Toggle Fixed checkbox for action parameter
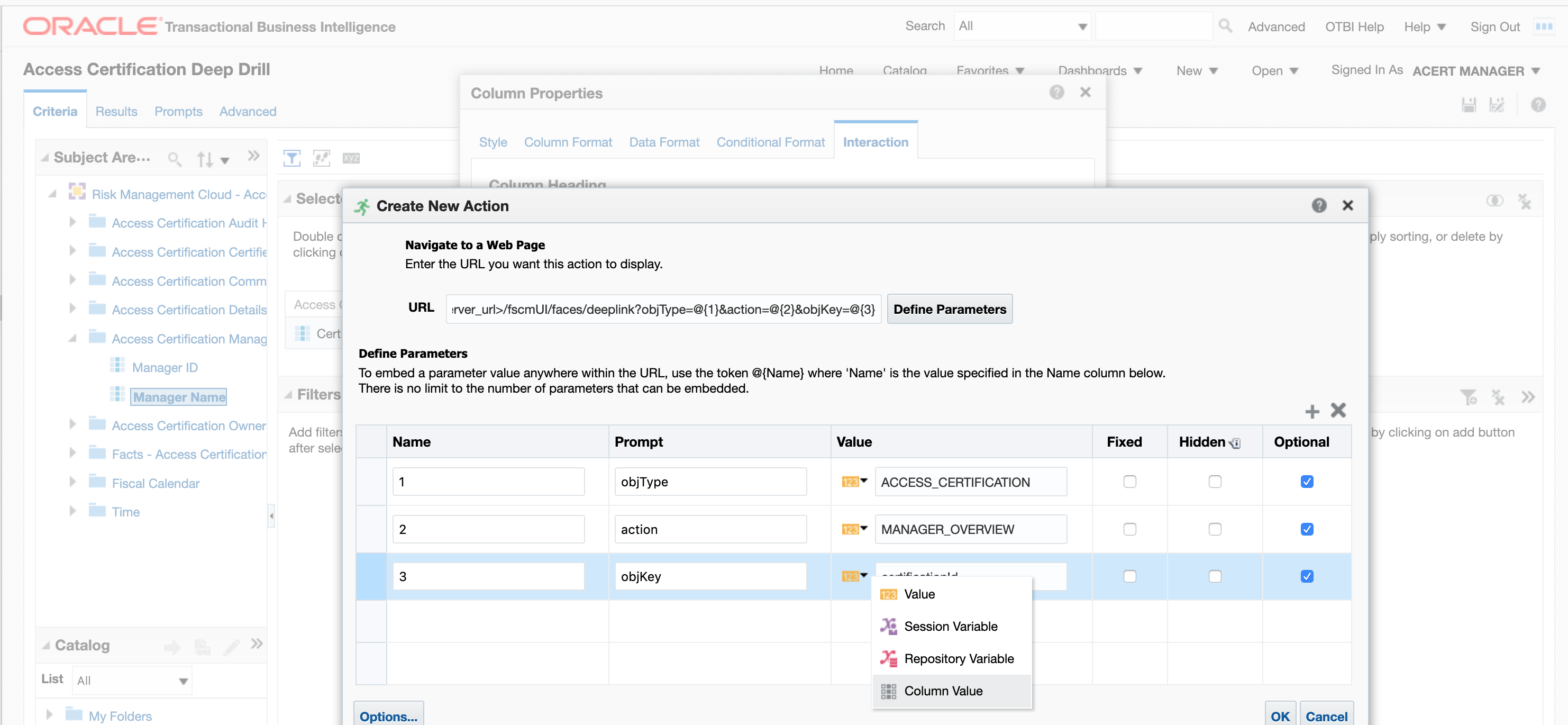The width and height of the screenshot is (1568, 725). click(1130, 529)
